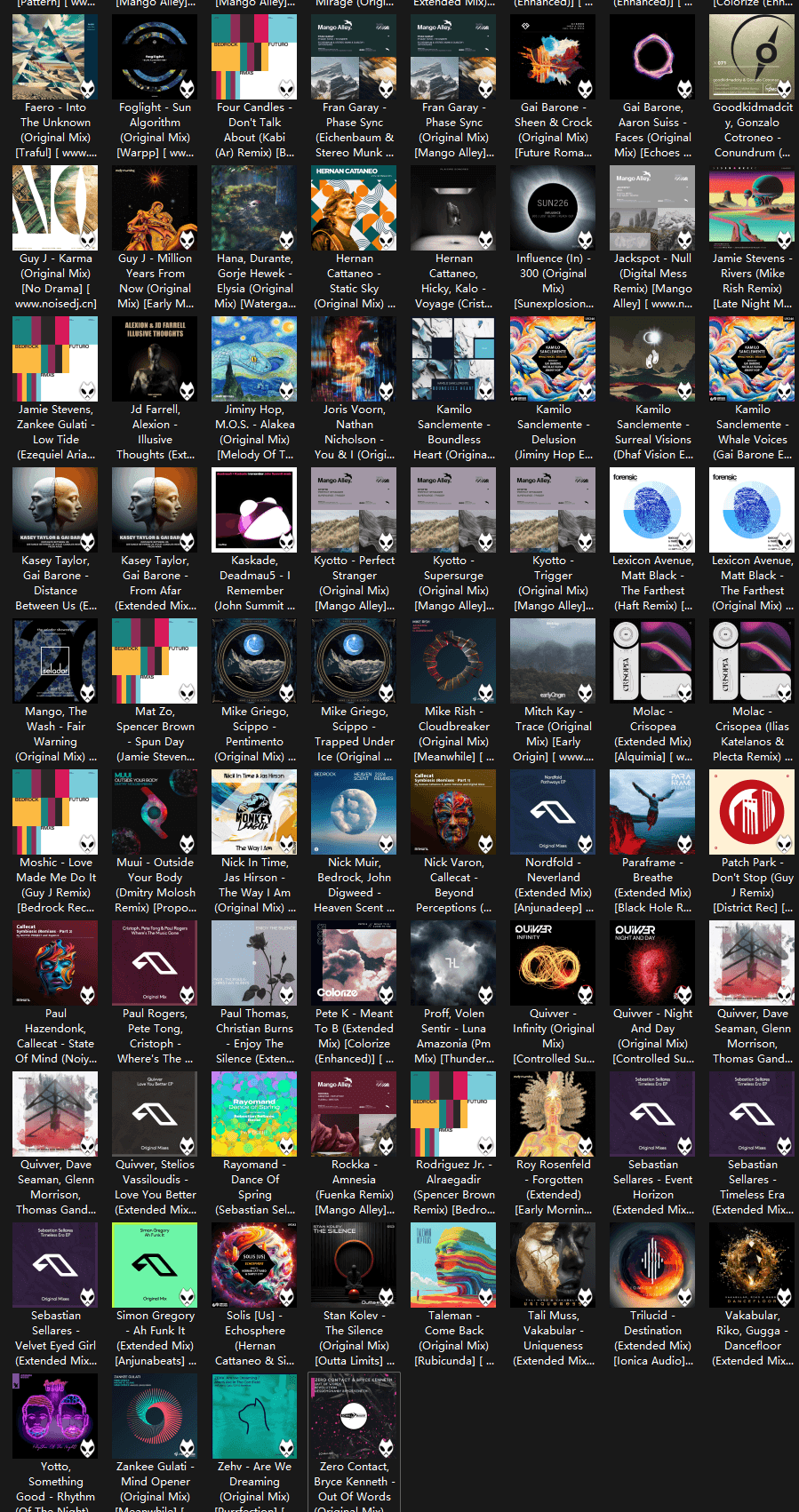This screenshot has height=1512, width=799.
Task: Select the Faero - Into The Unknown album cover
Action: 55,57
